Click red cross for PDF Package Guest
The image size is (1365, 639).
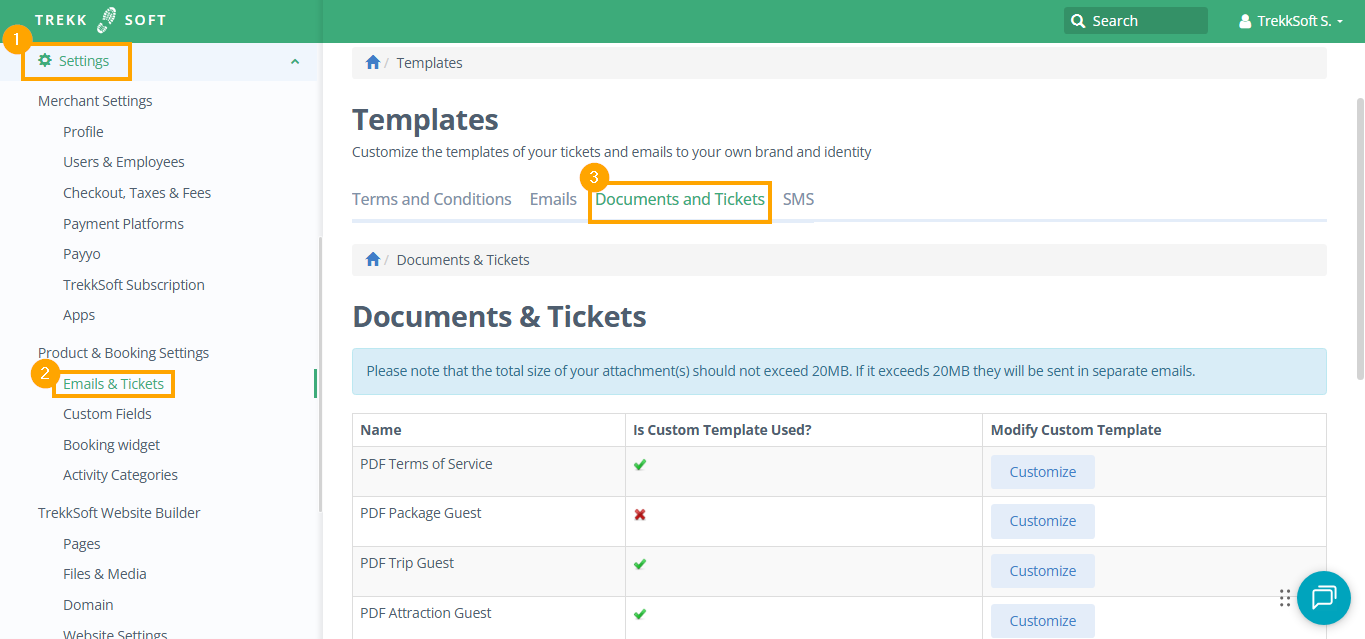point(640,514)
